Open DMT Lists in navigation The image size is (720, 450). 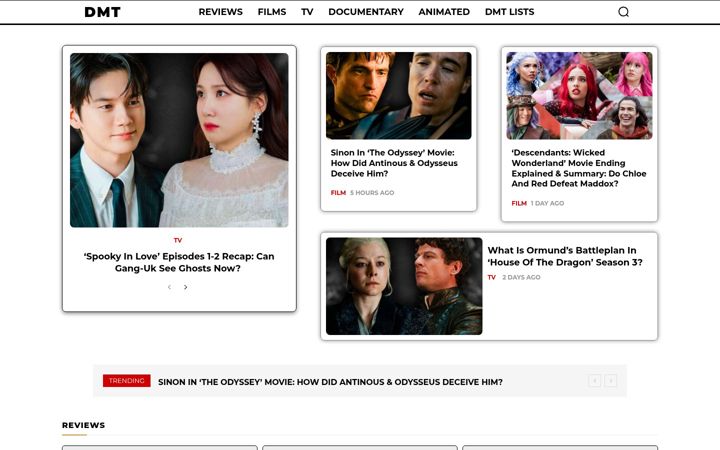click(510, 12)
